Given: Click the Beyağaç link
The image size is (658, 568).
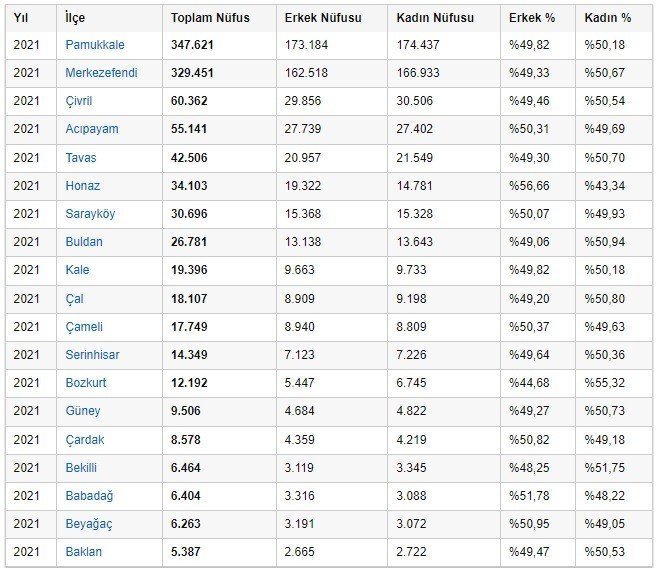Looking at the screenshot, I should (x=89, y=524).
